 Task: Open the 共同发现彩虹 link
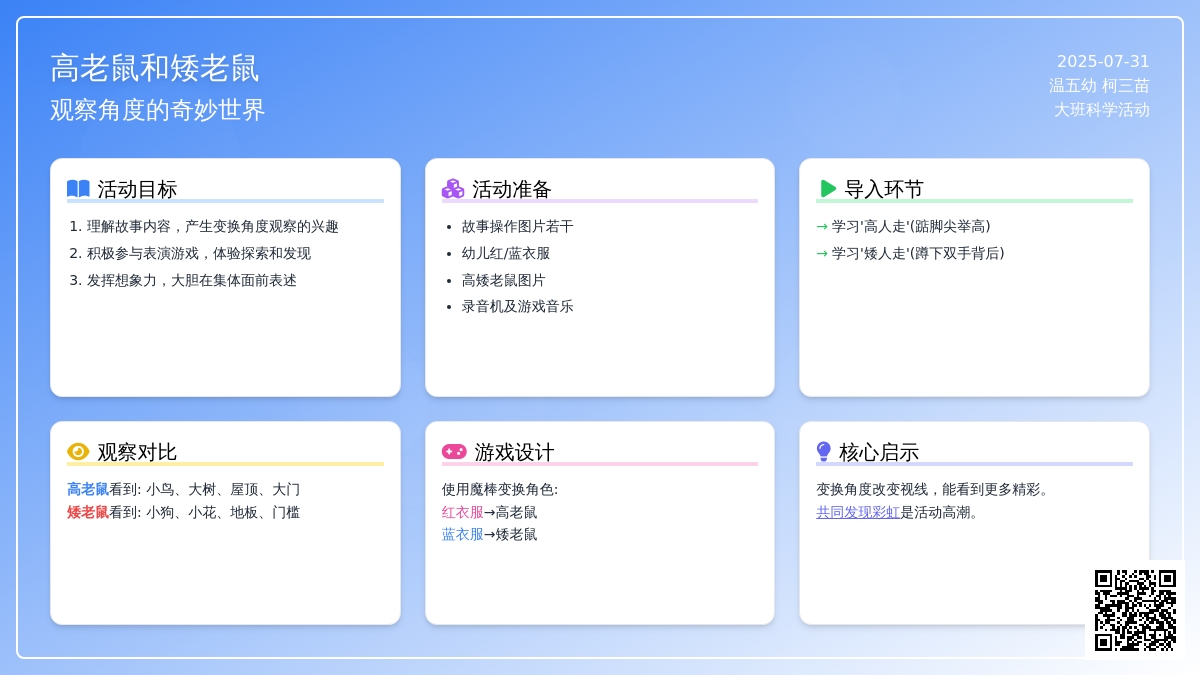coord(858,512)
